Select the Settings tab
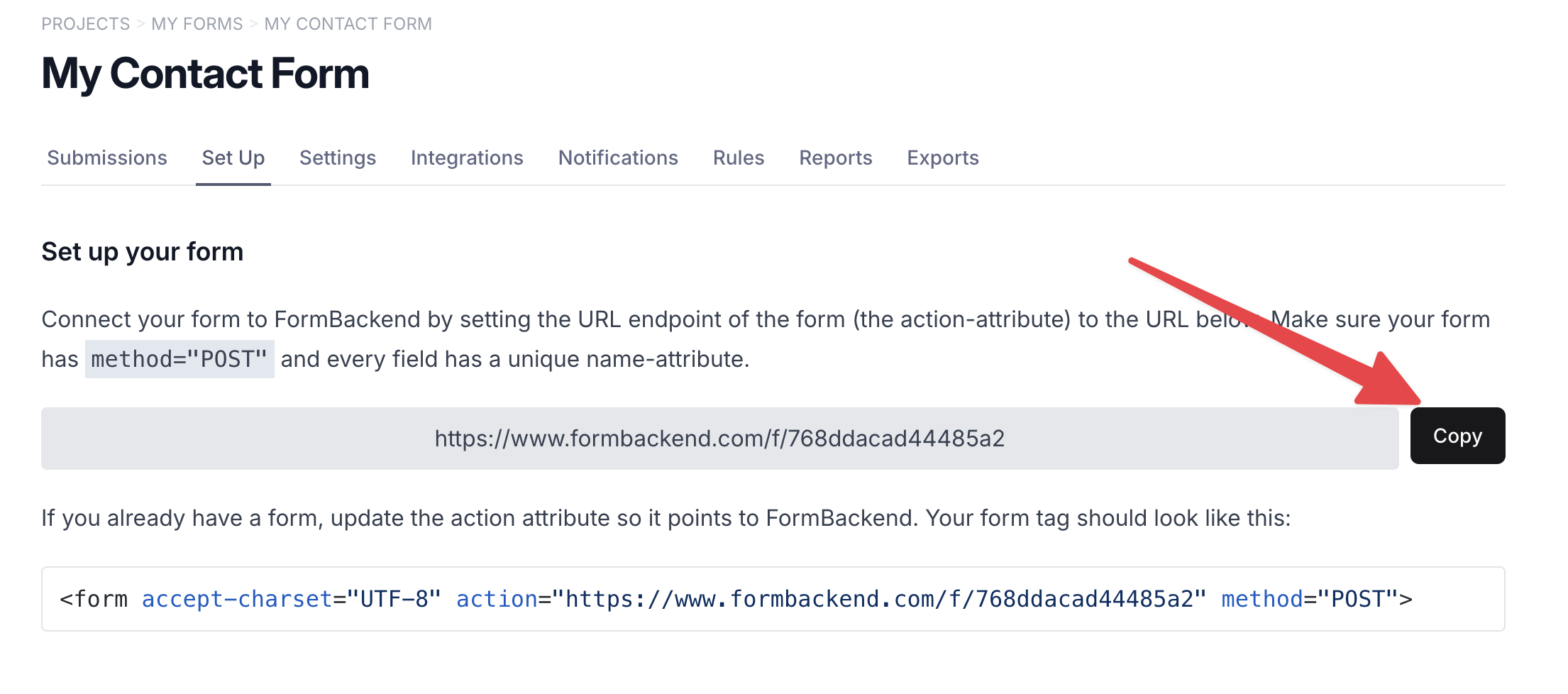Screen dimensions: 1568x694 [x=338, y=158]
